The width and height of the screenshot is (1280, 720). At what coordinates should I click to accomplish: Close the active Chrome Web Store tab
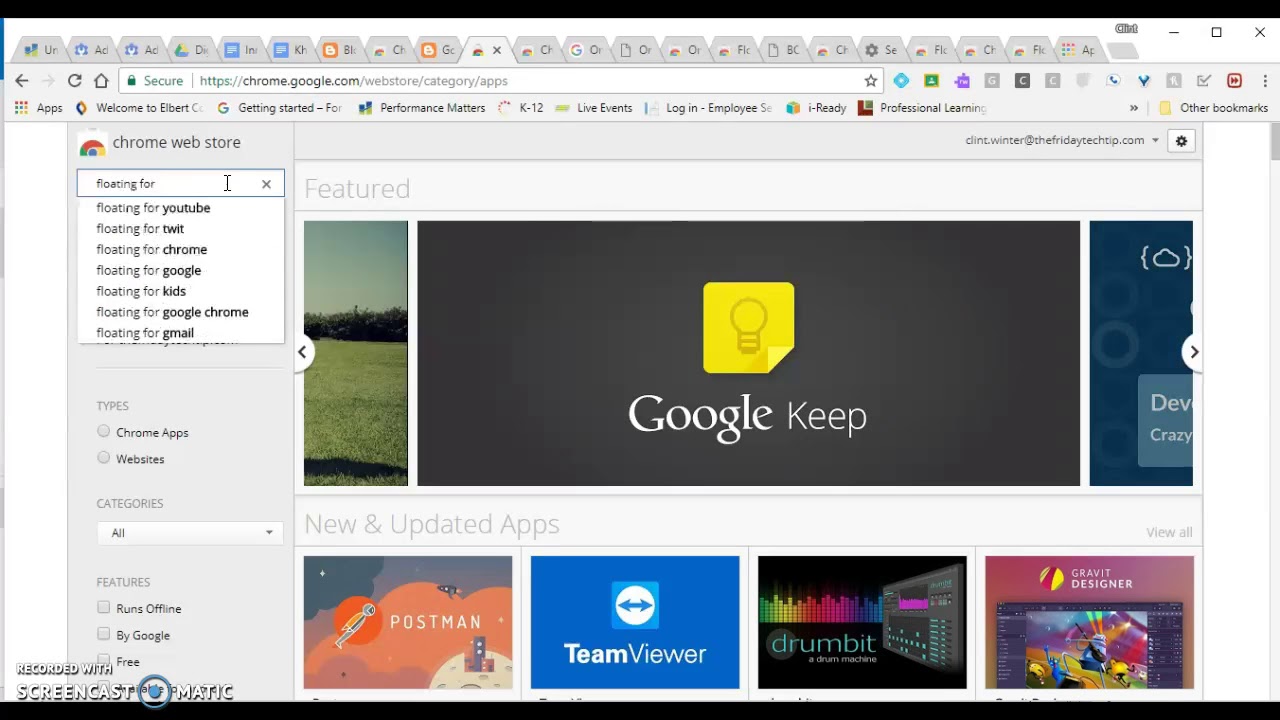(497, 50)
